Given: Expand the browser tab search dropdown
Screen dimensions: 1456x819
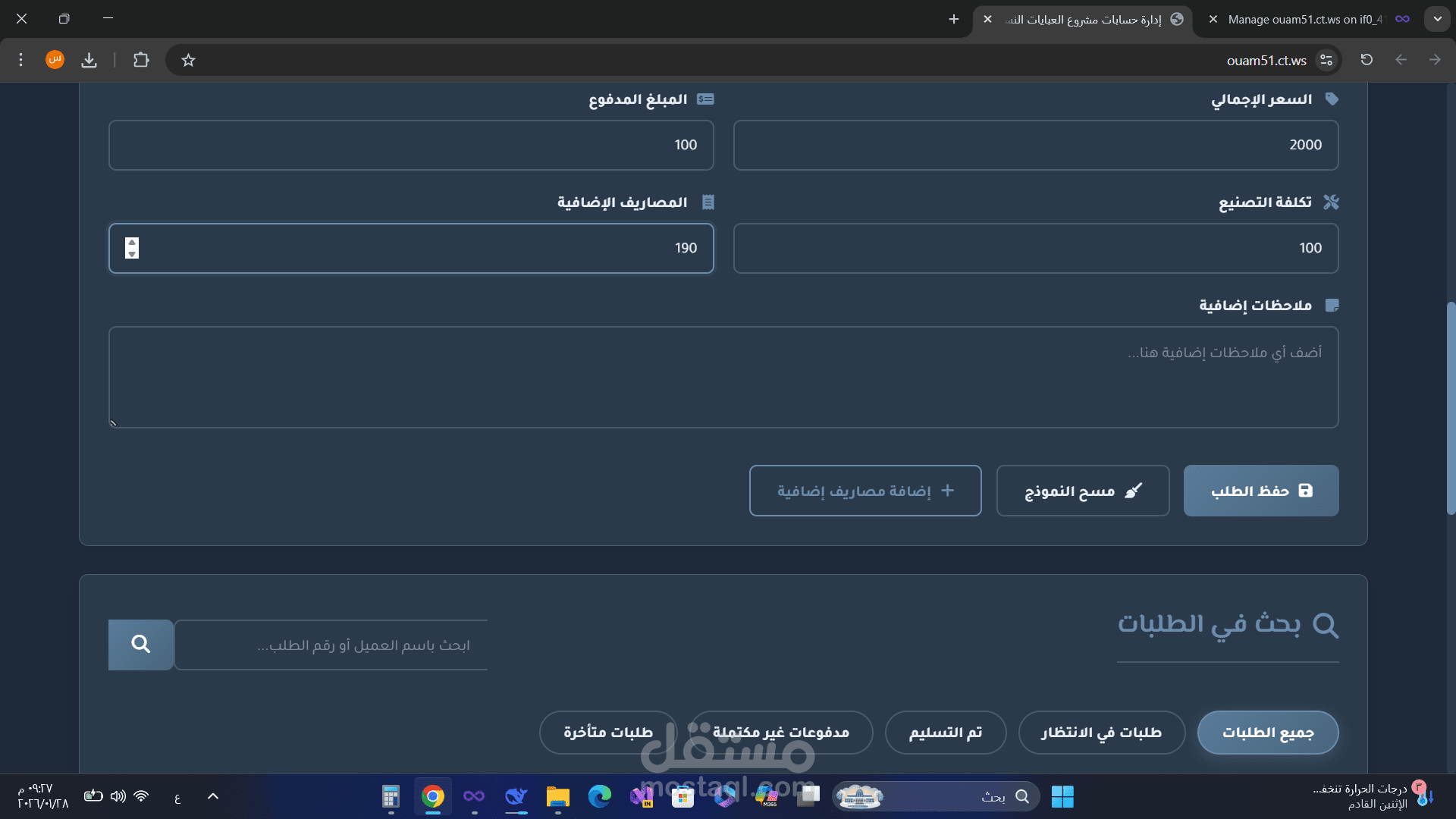Looking at the screenshot, I should [1437, 19].
